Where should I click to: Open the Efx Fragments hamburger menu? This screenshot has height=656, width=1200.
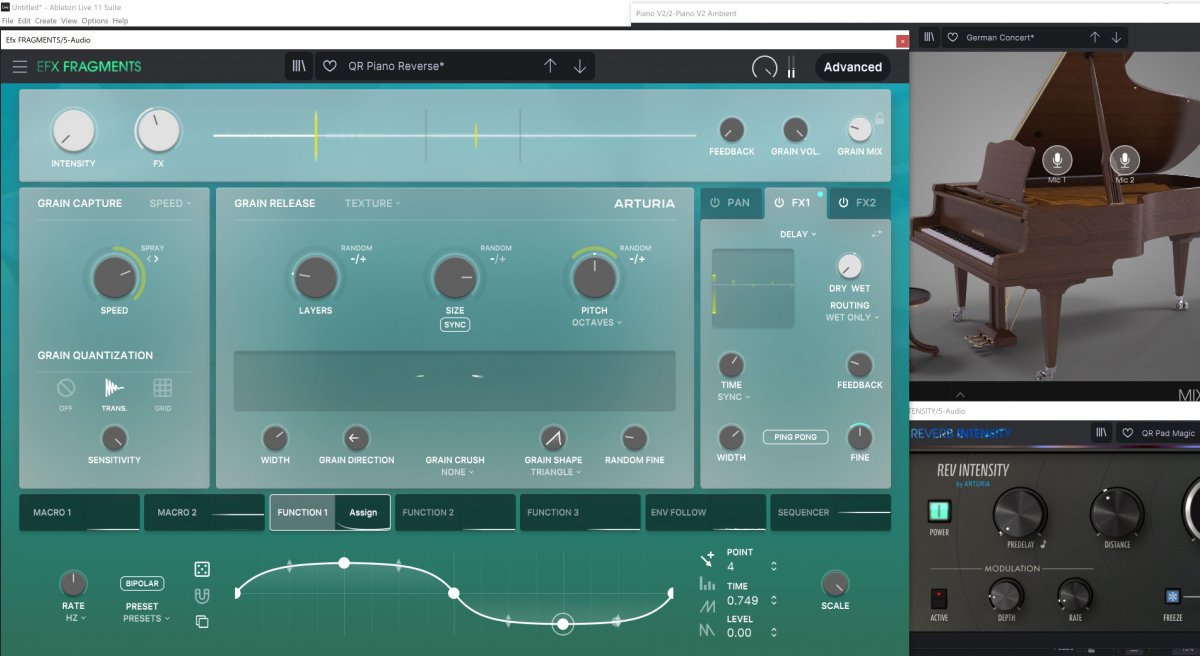coord(20,67)
